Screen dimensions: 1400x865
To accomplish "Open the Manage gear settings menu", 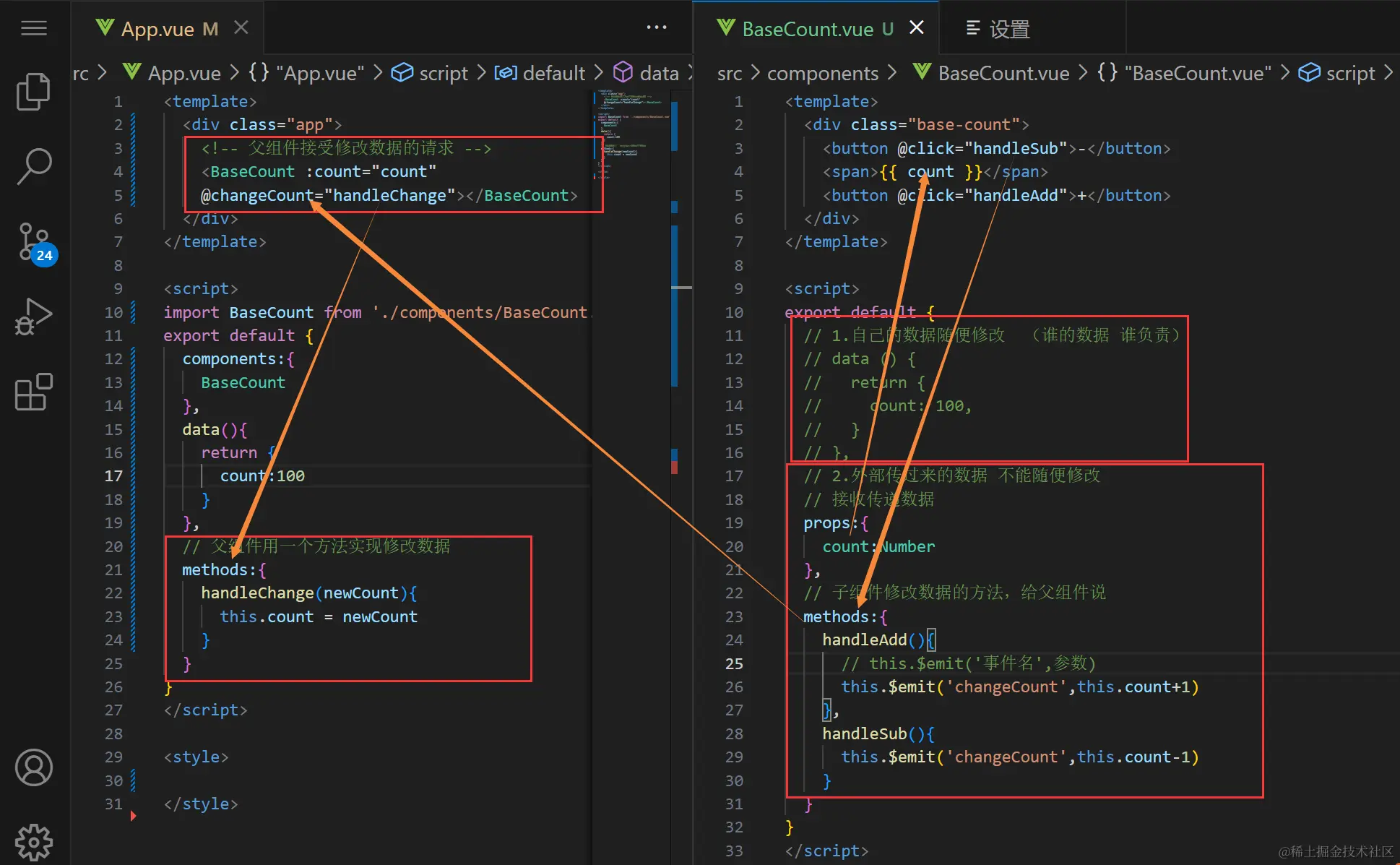I will (x=34, y=843).
